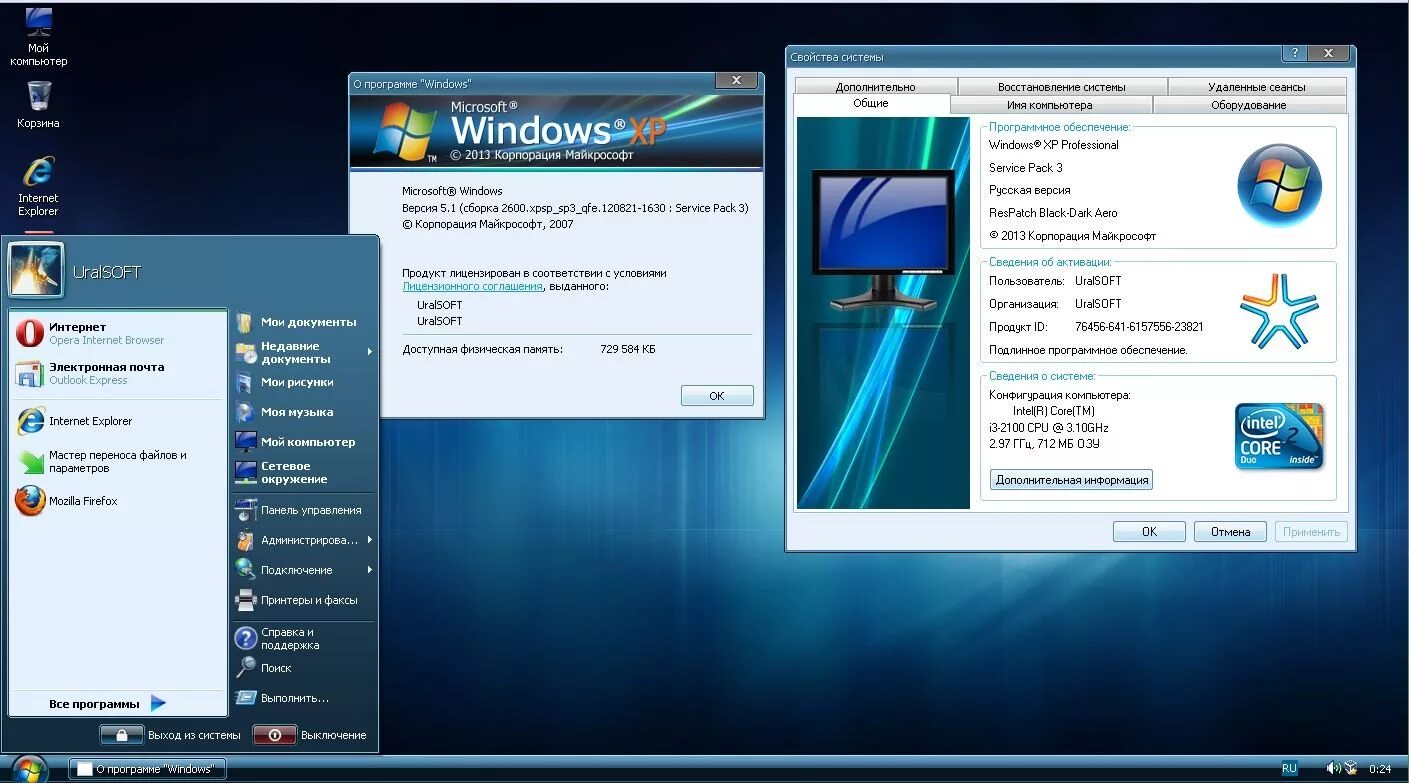This screenshot has height=783, width=1409.
Task: Confirm Свойства системы with OK button
Action: click(1149, 532)
